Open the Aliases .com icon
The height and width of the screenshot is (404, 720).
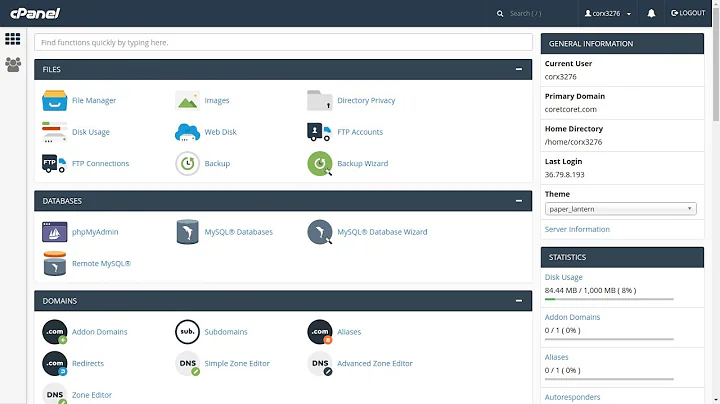pyautogui.click(x=320, y=332)
